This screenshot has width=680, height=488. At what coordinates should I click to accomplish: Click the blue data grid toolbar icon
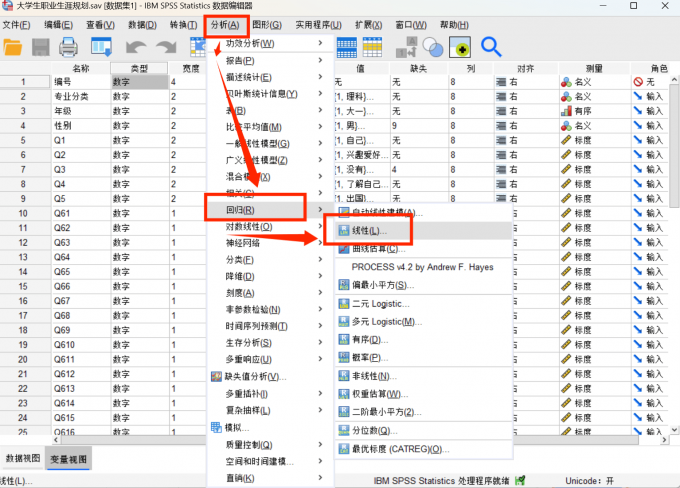(347, 47)
